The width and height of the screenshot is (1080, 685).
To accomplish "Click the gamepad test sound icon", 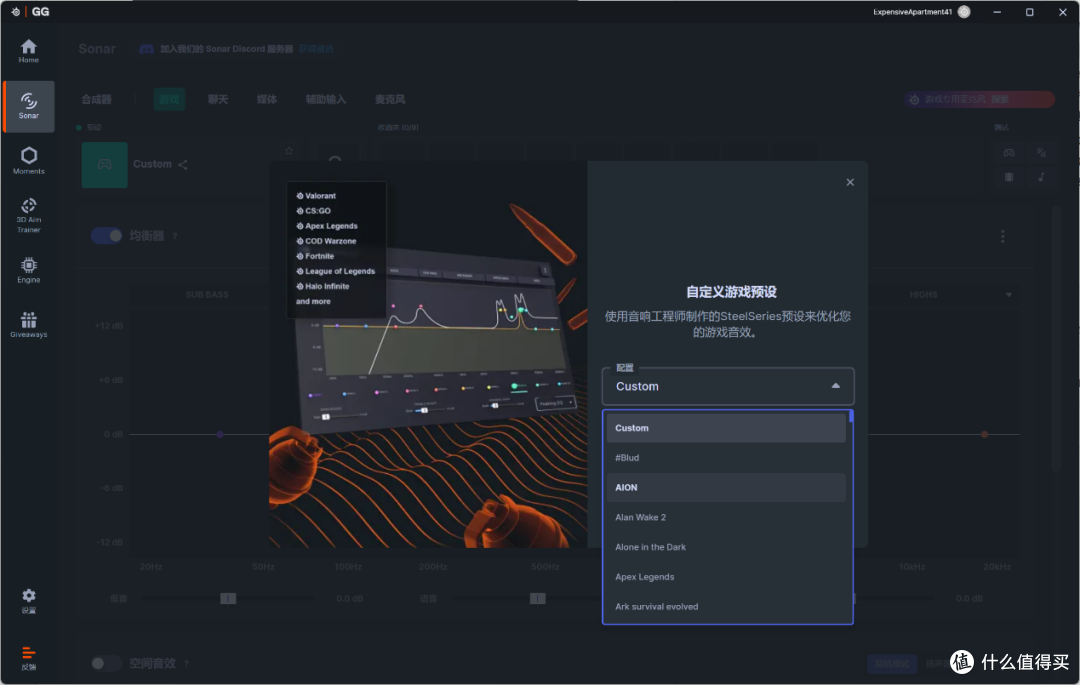I will (x=1008, y=152).
